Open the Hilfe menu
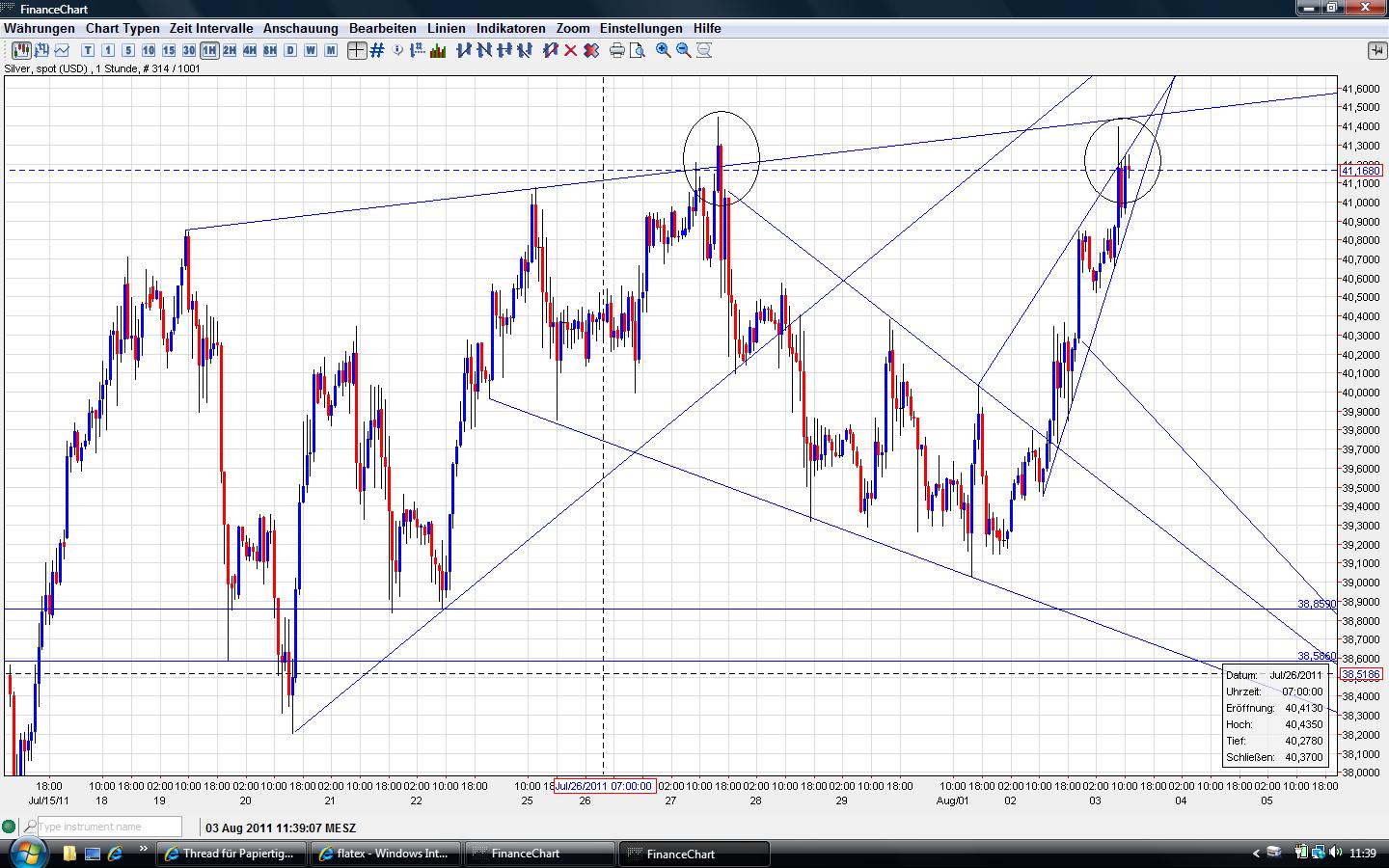 (707, 29)
